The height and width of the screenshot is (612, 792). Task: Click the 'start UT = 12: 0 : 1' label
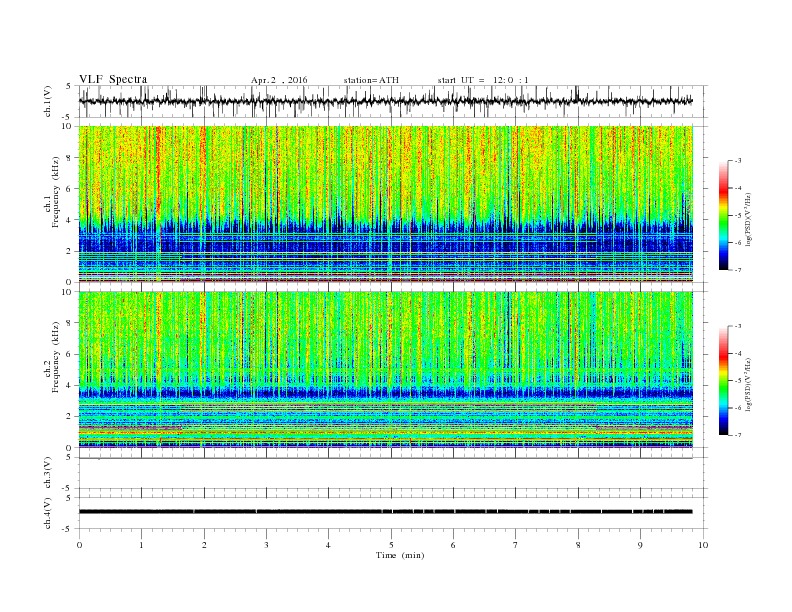pyautogui.click(x=483, y=80)
